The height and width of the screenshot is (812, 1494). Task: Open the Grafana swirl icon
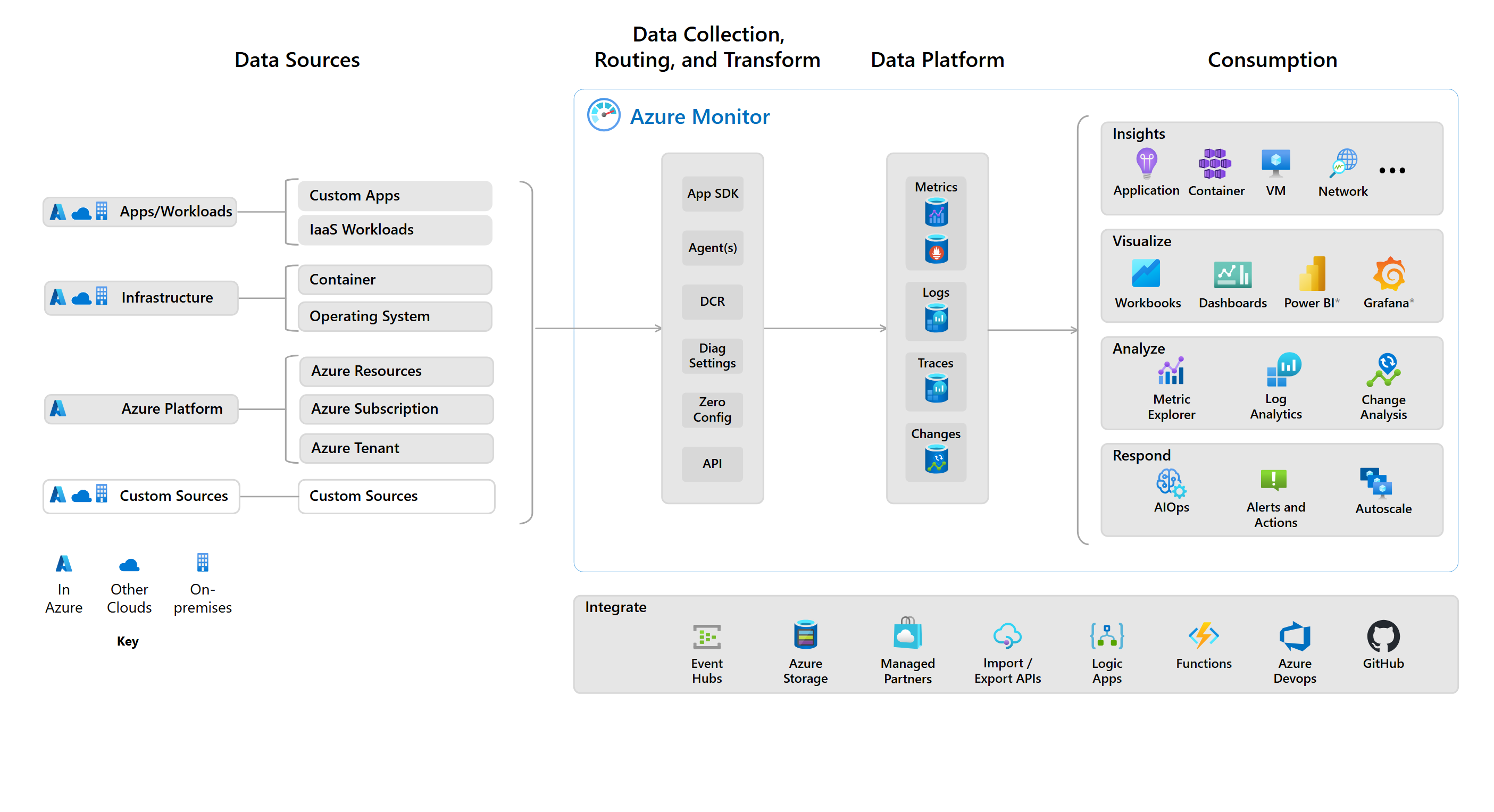1389,273
